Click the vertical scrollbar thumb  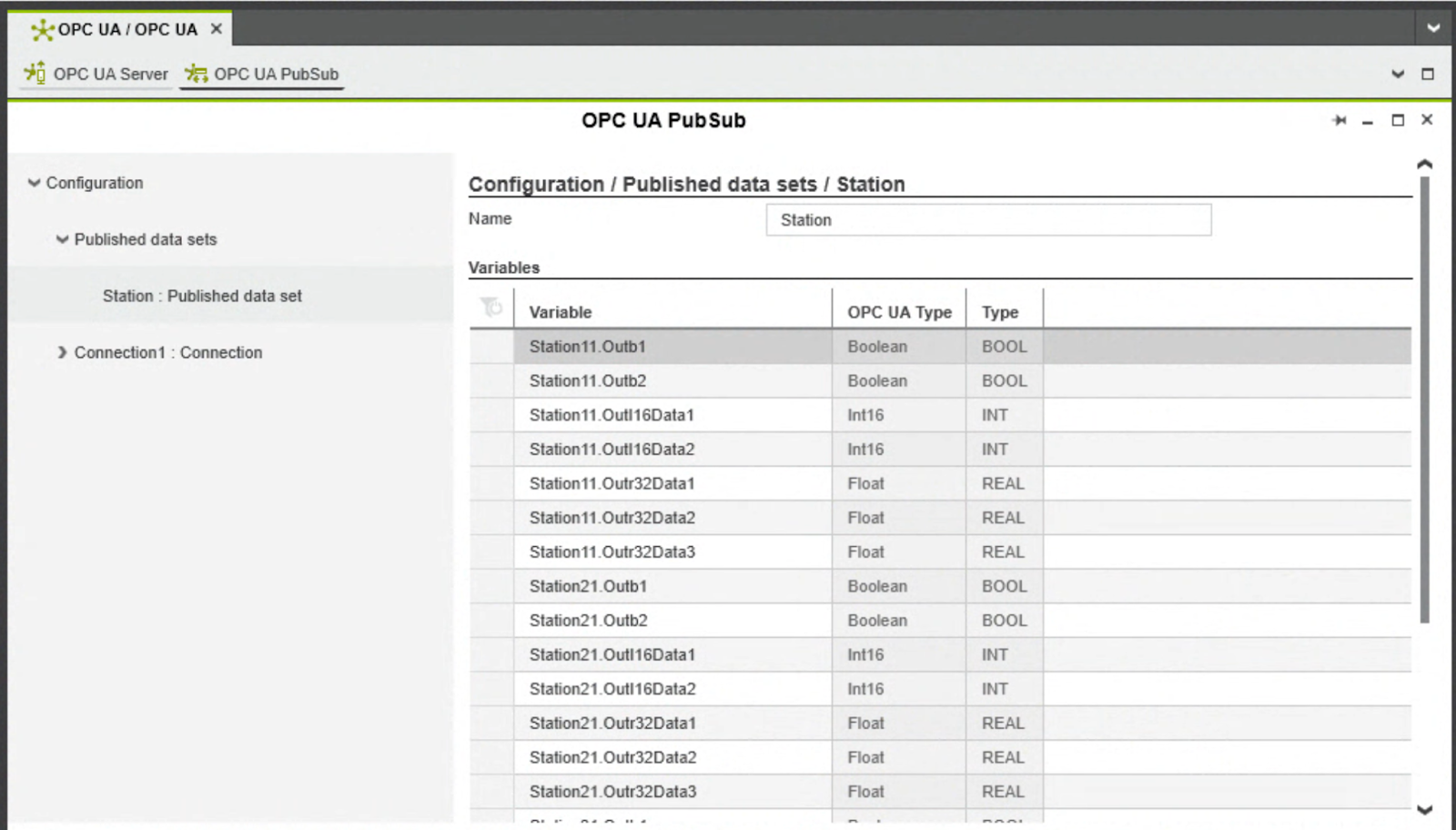click(x=1424, y=400)
